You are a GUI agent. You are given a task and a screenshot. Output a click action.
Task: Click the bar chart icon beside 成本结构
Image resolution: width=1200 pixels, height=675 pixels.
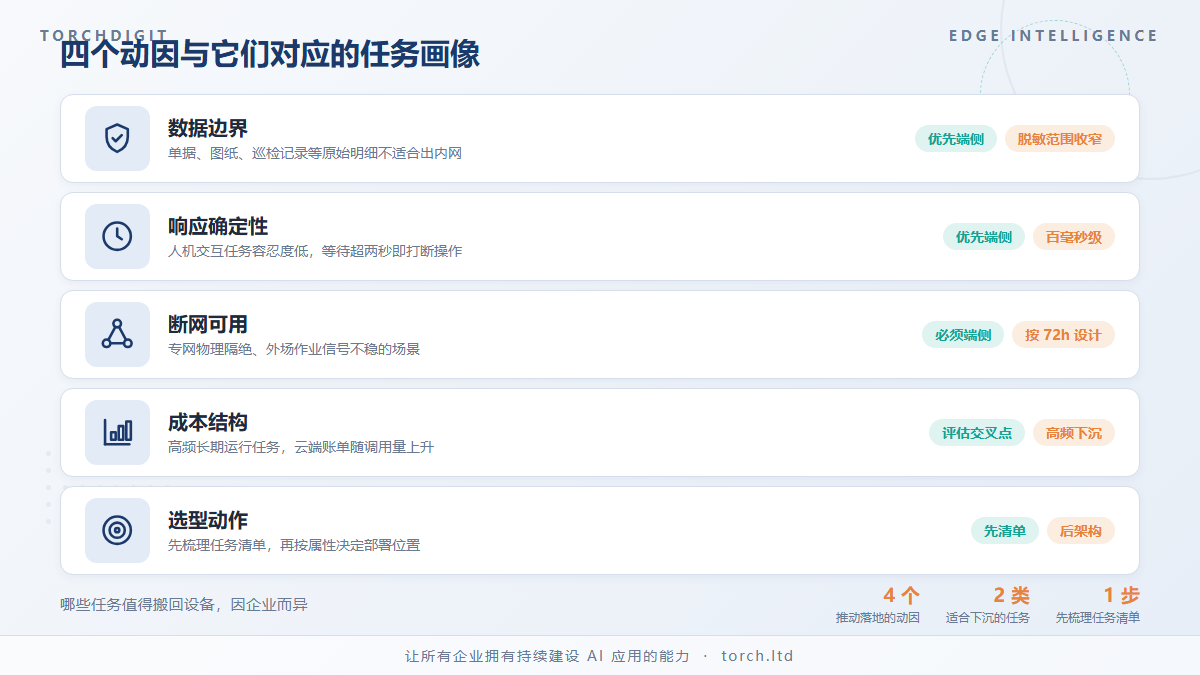click(x=117, y=432)
